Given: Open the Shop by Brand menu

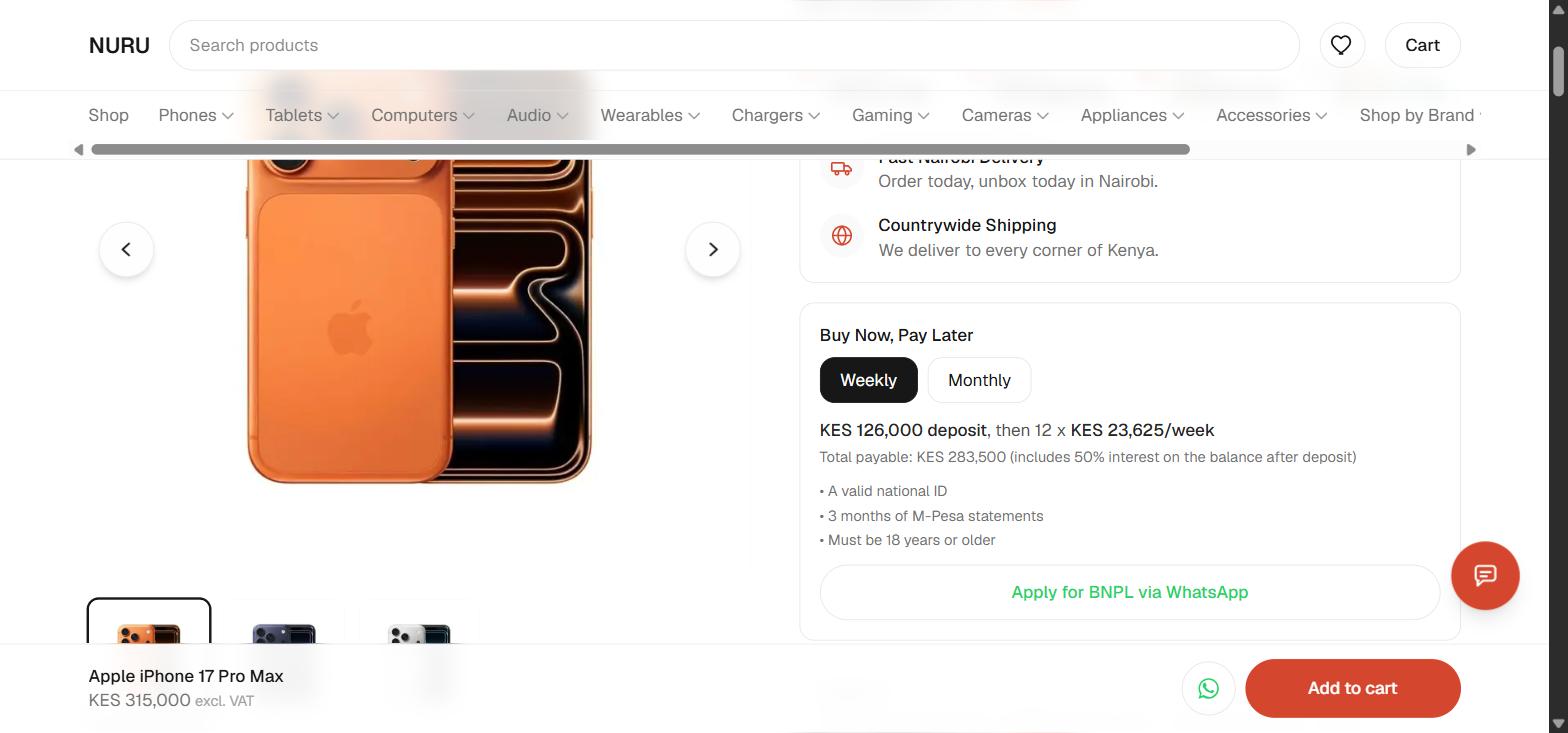Looking at the screenshot, I should point(1420,115).
